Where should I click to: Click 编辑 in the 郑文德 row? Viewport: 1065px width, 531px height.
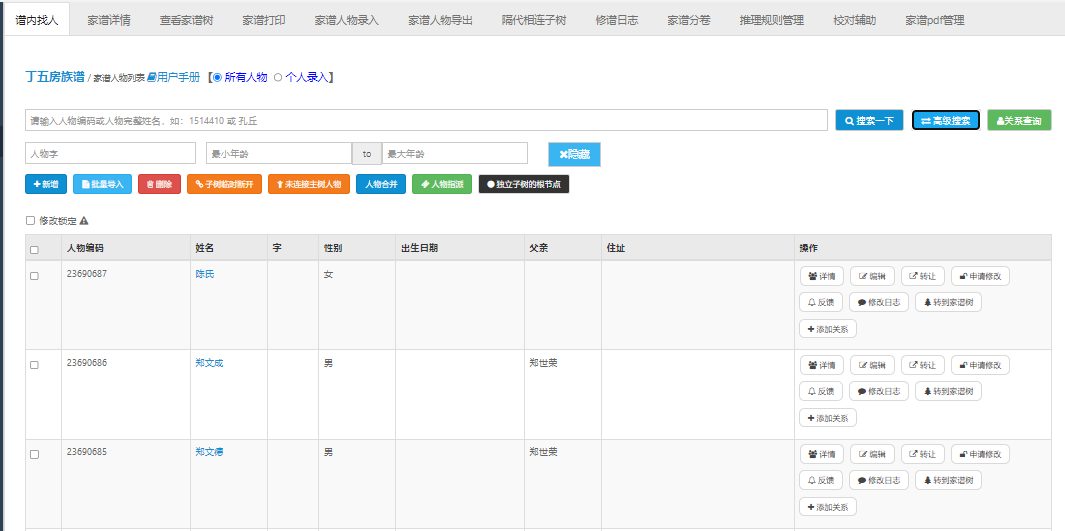(872, 454)
